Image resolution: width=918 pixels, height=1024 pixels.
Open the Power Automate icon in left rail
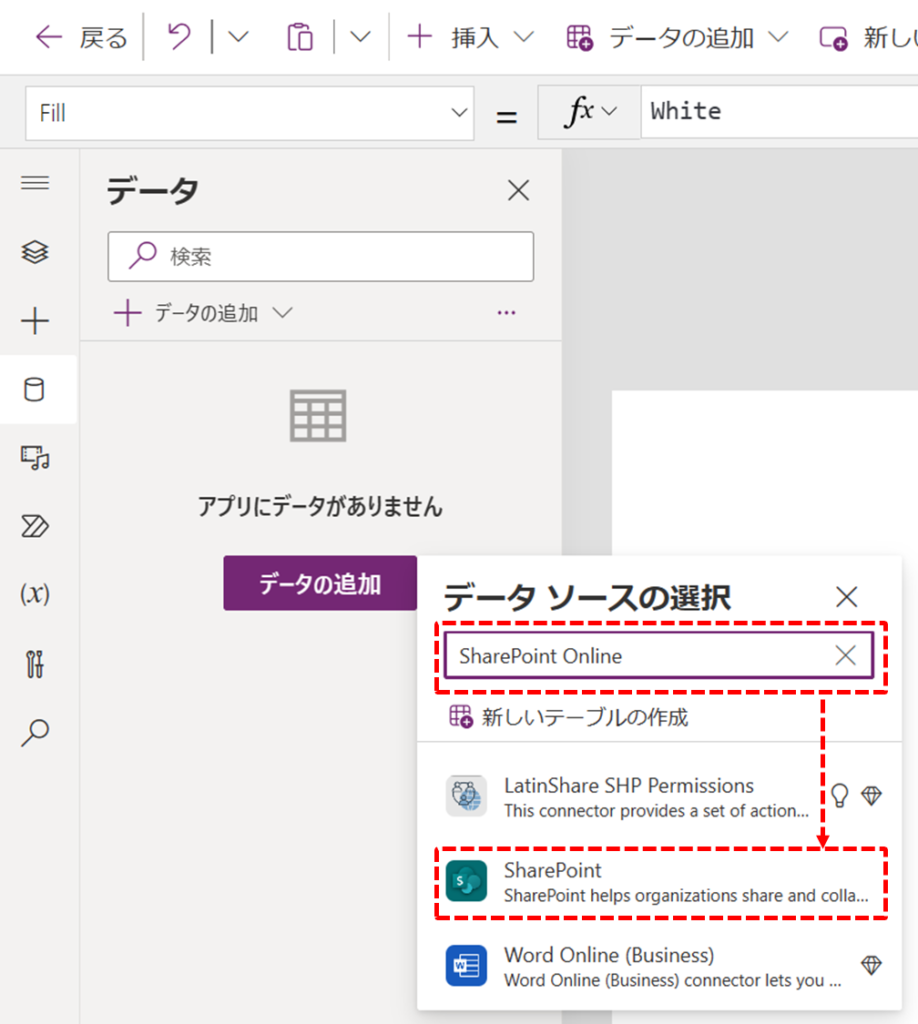(x=35, y=526)
